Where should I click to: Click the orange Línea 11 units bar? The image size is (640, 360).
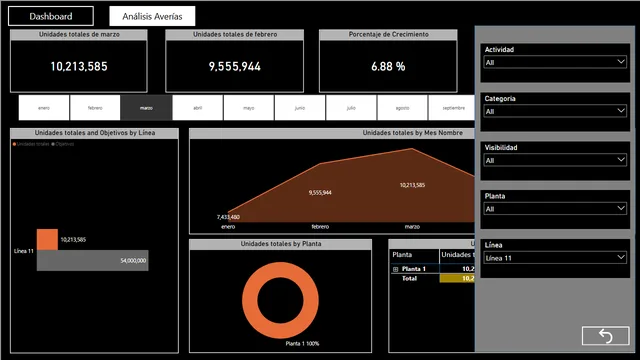point(47,240)
